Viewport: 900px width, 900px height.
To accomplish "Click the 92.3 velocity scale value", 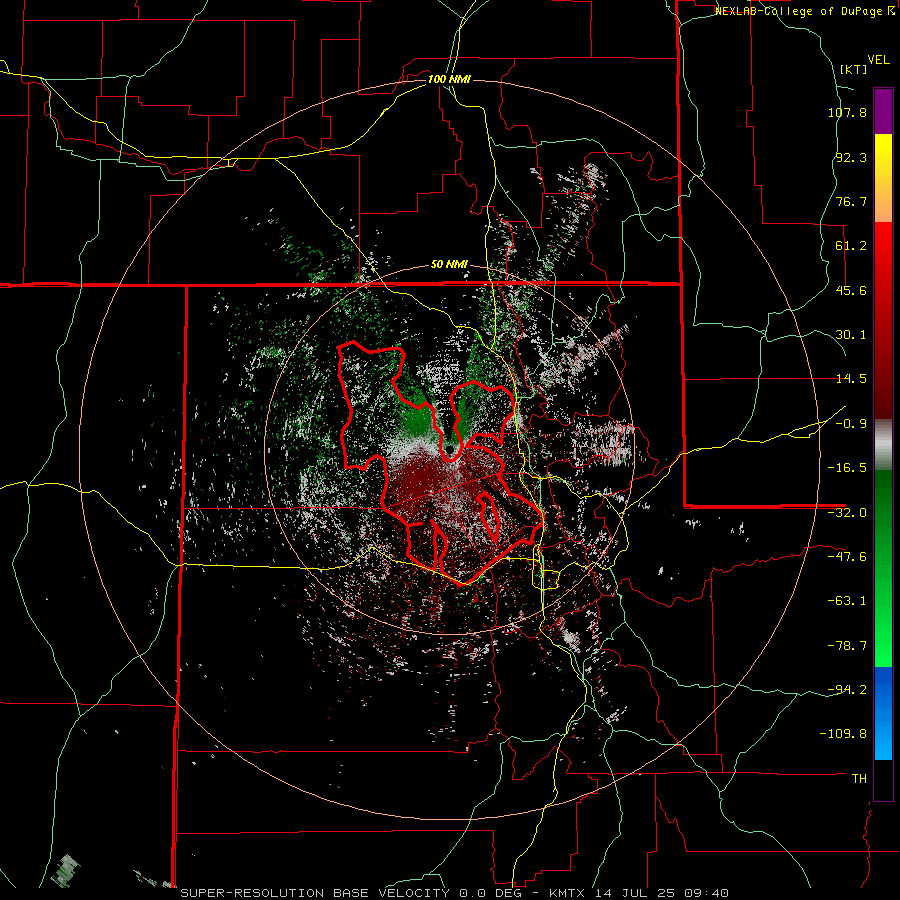I will (x=851, y=157).
